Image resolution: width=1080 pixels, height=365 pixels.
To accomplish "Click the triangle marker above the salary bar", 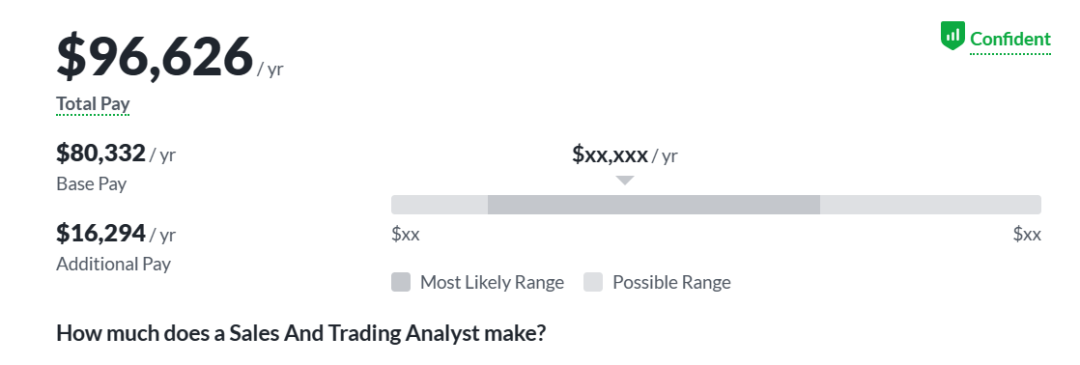I will pos(625,180).
